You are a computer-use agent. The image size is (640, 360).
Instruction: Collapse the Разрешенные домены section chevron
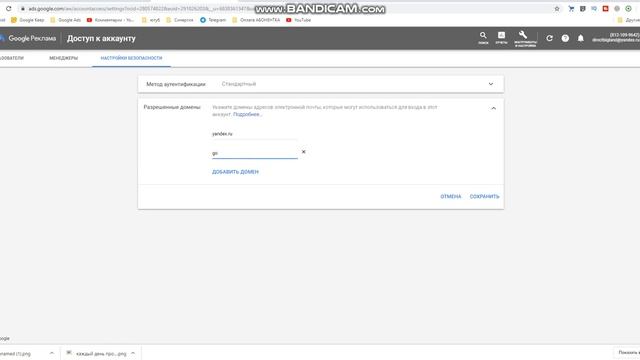(493, 108)
